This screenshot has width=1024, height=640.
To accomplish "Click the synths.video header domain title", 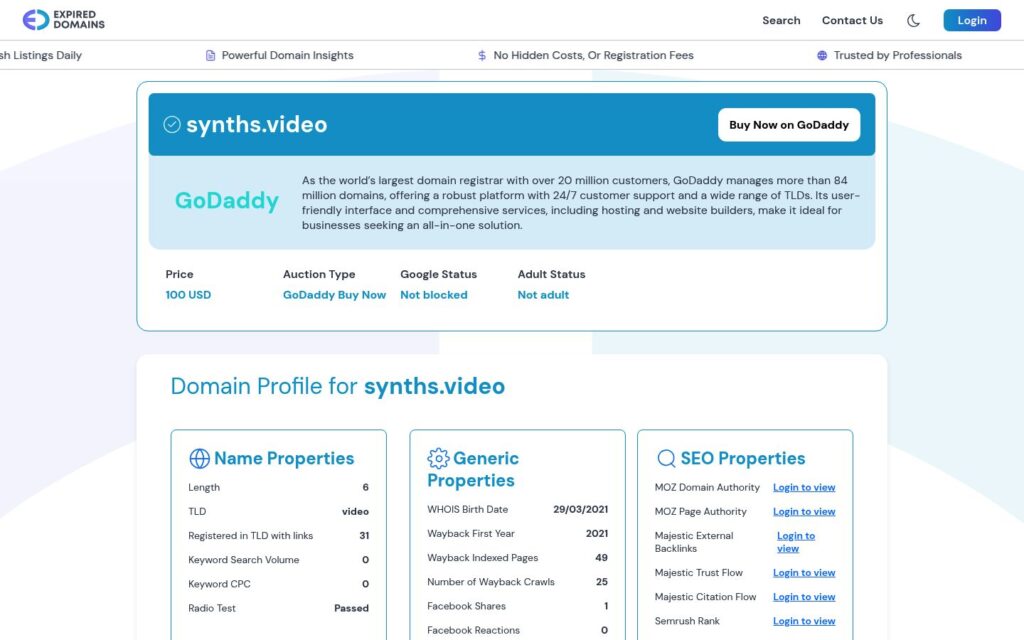I will coord(257,124).
